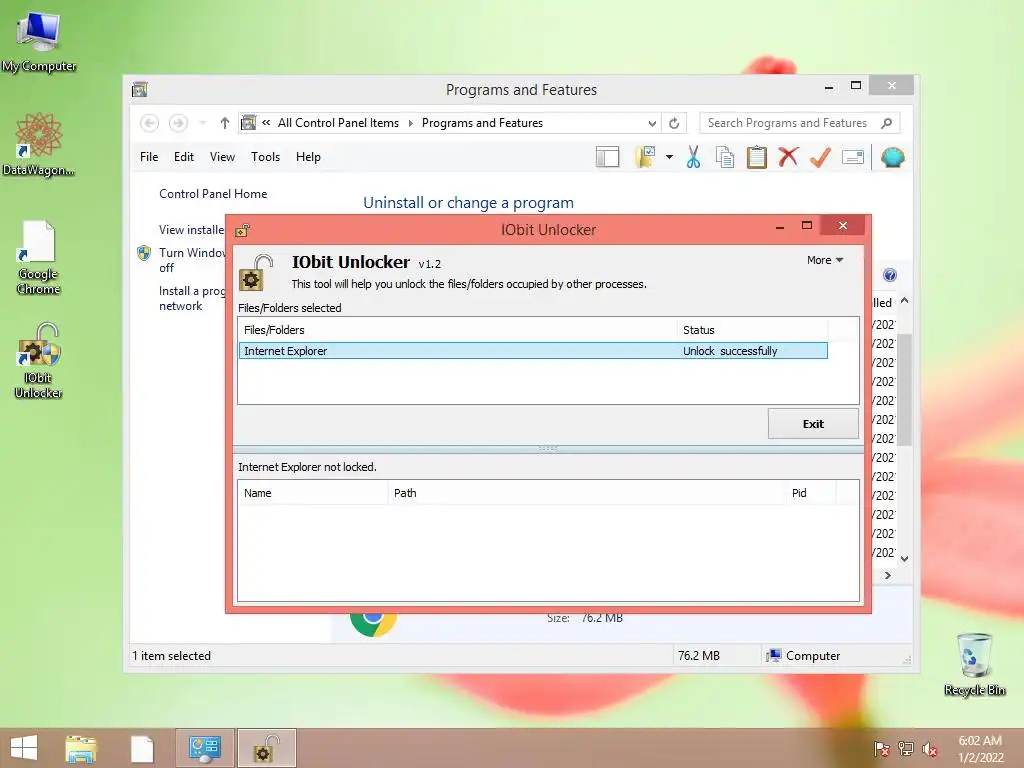
Task: Click the orange checkmark toolbar icon
Action: [820, 157]
